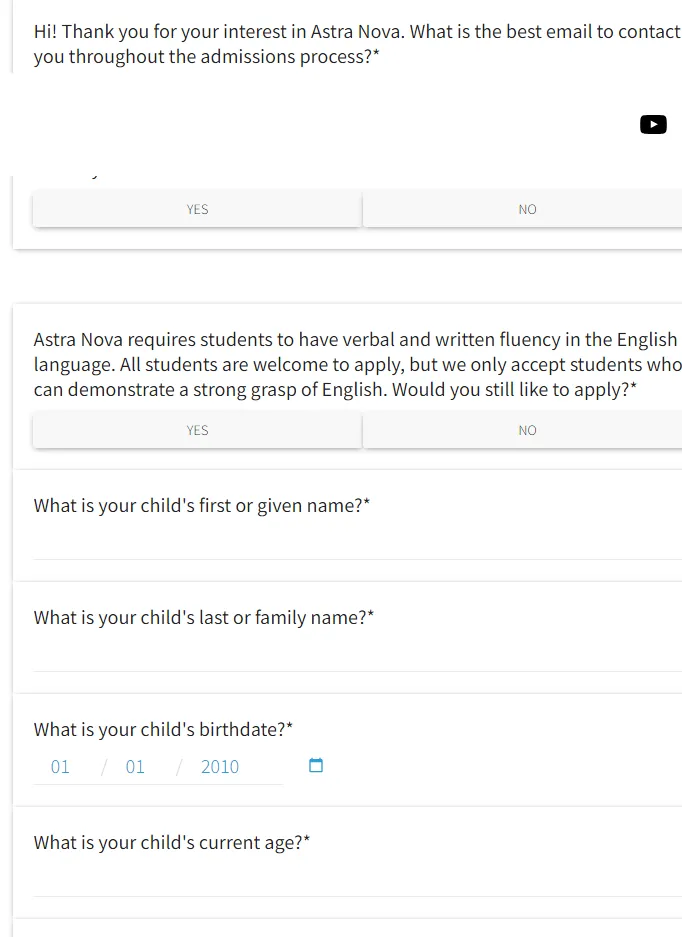Select YES in the upper YES/NO pair
Image resolution: width=682 pixels, height=937 pixels.
pyautogui.click(x=197, y=209)
